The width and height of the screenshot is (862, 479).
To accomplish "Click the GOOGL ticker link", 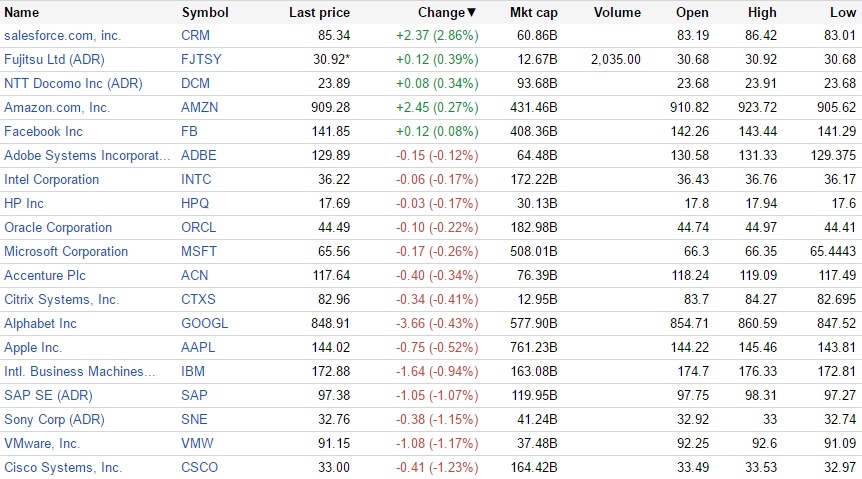I will [204, 323].
